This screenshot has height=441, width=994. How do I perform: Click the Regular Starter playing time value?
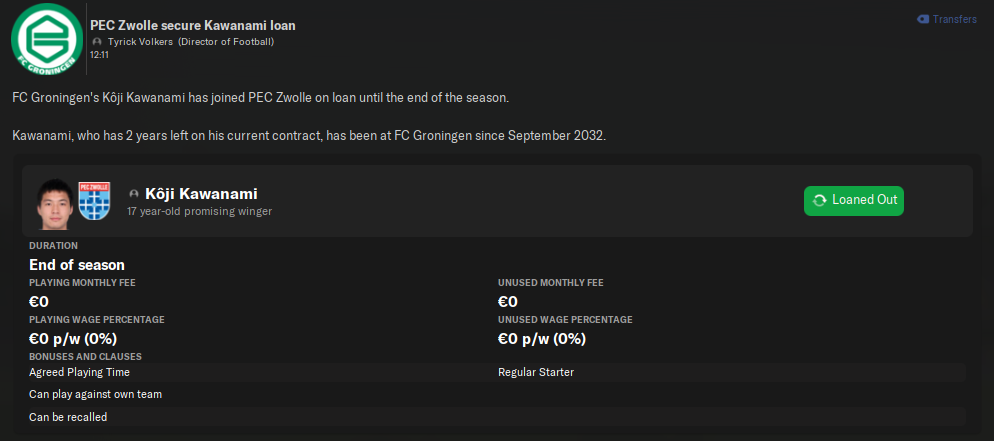pyautogui.click(x=535, y=372)
